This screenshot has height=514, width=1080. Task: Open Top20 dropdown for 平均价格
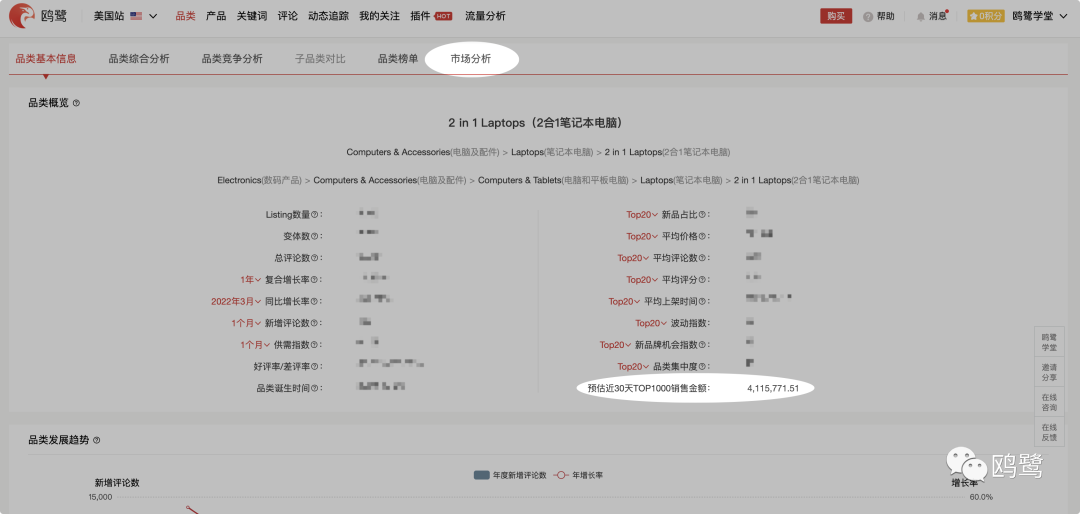tap(642, 236)
